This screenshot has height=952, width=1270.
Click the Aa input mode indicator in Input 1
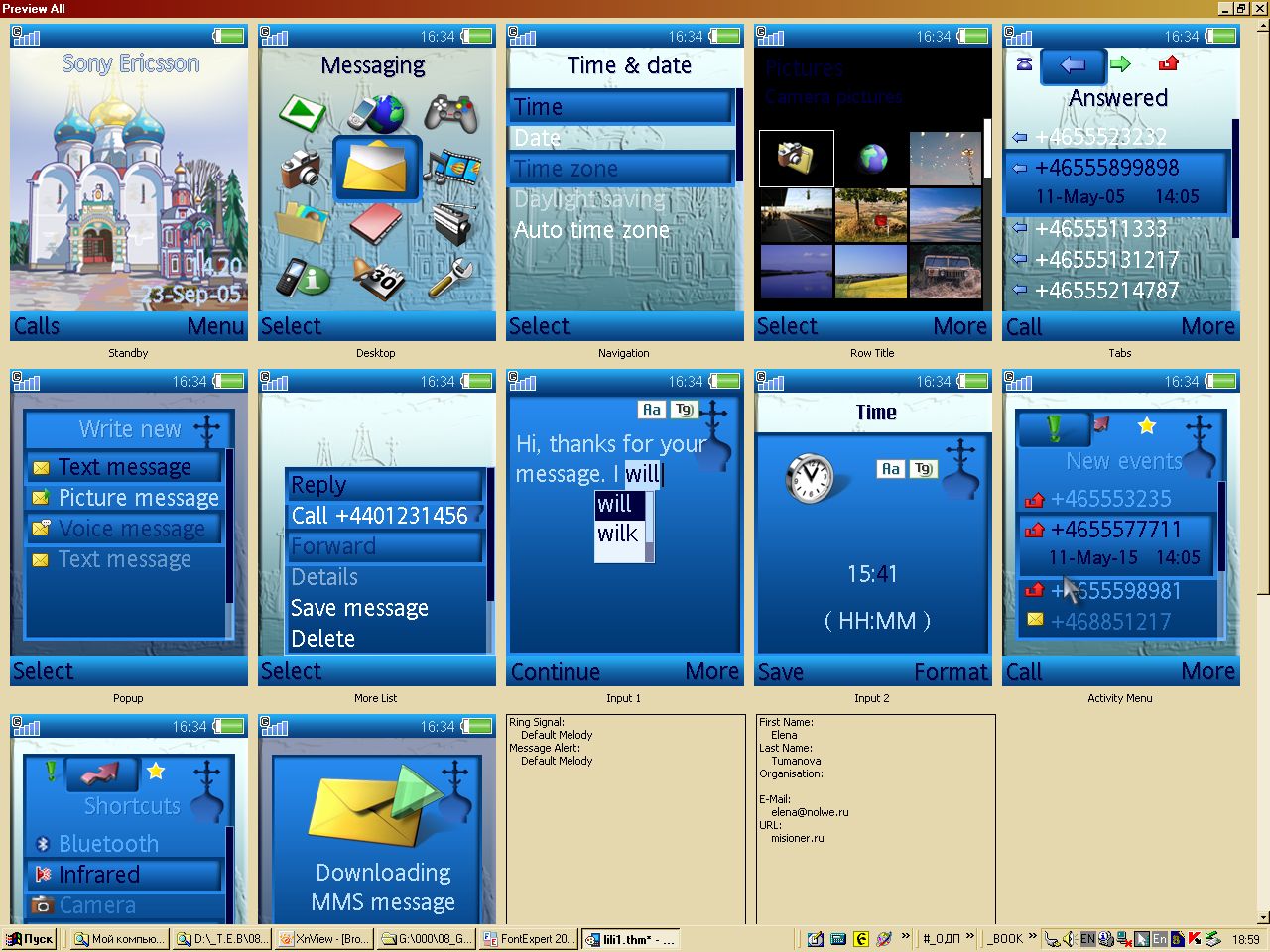pos(651,409)
